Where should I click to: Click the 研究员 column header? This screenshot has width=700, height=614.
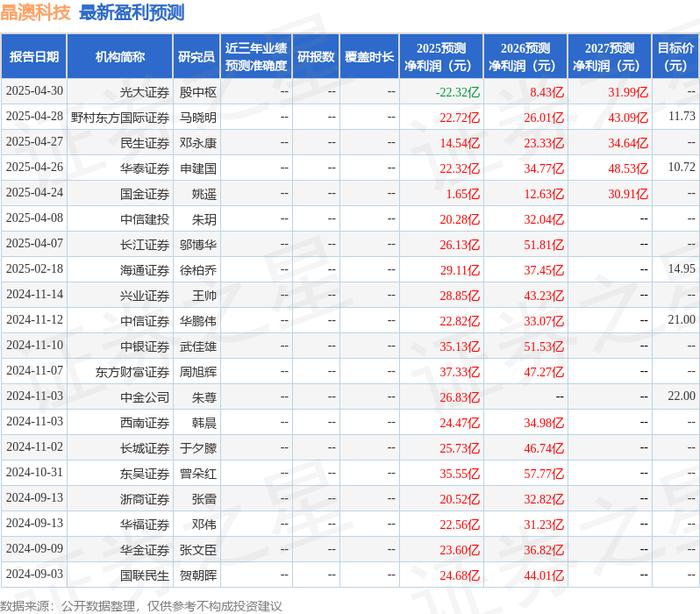[x=196, y=57]
